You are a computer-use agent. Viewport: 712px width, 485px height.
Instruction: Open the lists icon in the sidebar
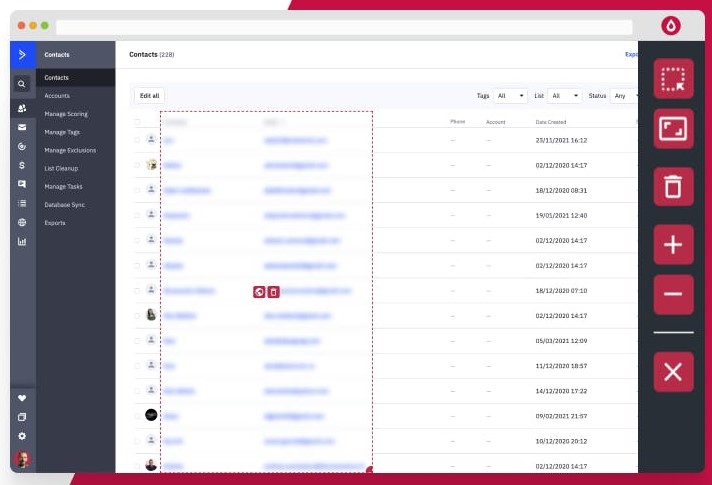coord(22,203)
